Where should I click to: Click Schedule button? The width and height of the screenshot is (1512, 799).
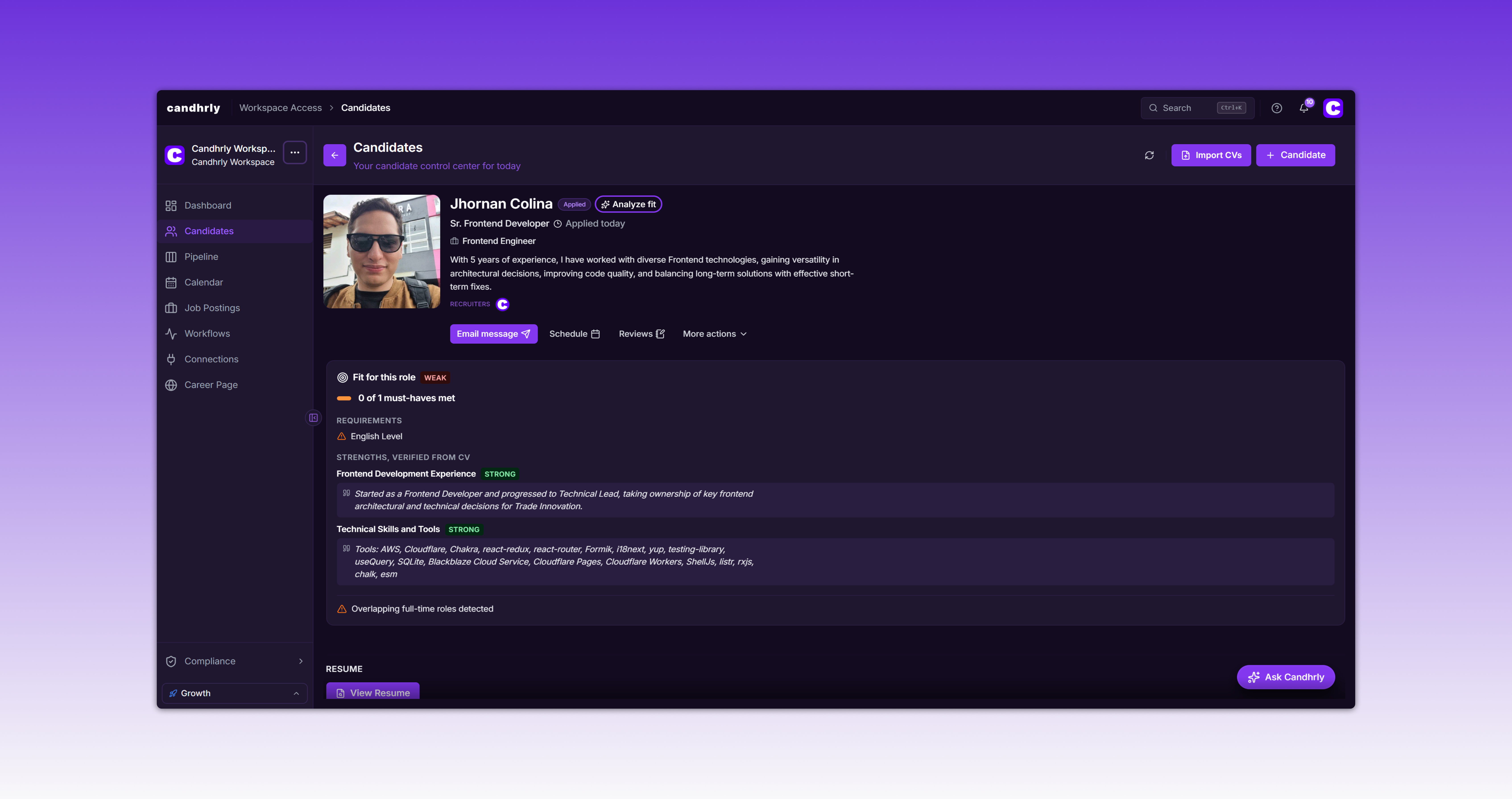pyautogui.click(x=574, y=334)
